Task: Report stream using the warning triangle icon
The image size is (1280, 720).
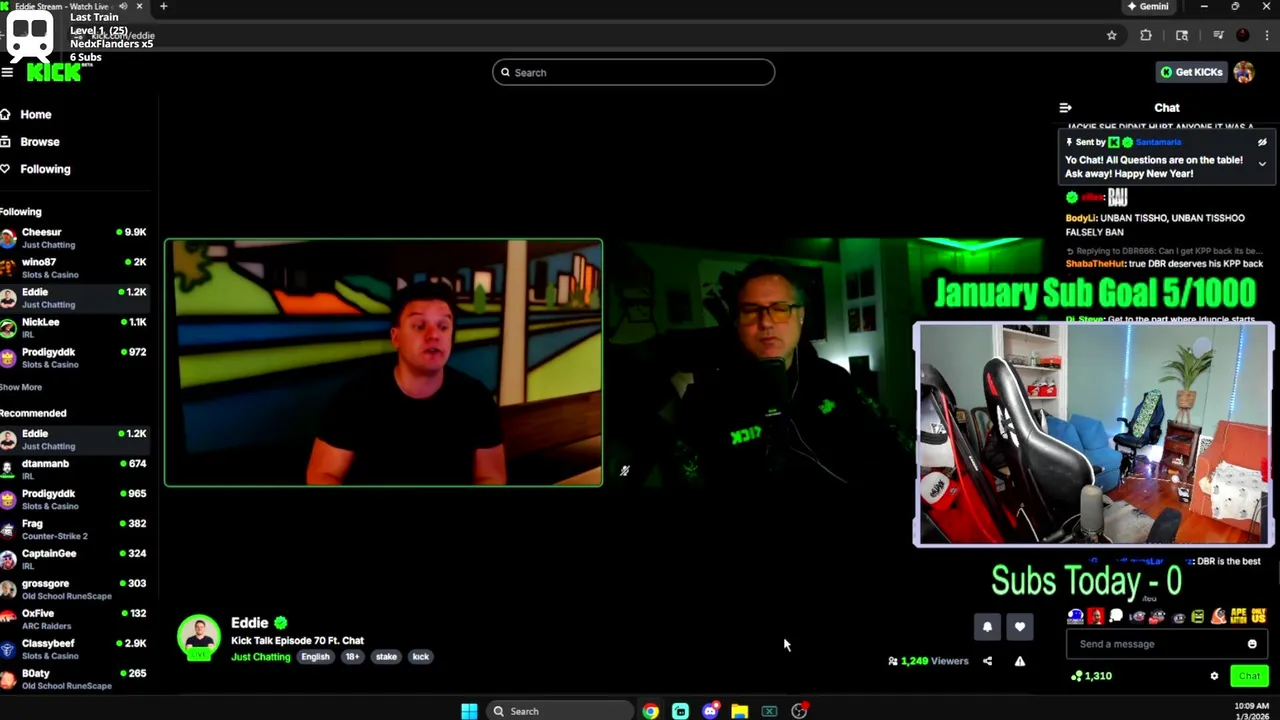Action: (x=1020, y=661)
